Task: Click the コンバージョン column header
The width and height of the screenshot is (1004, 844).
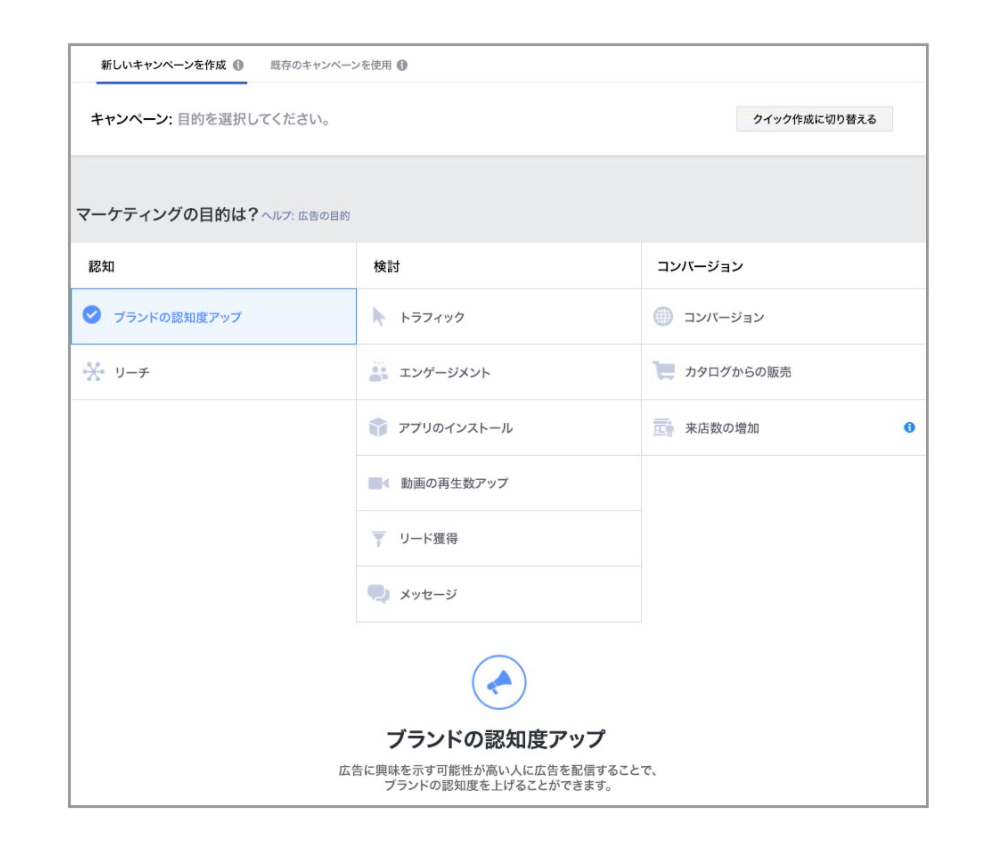Action: (x=700, y=266)
